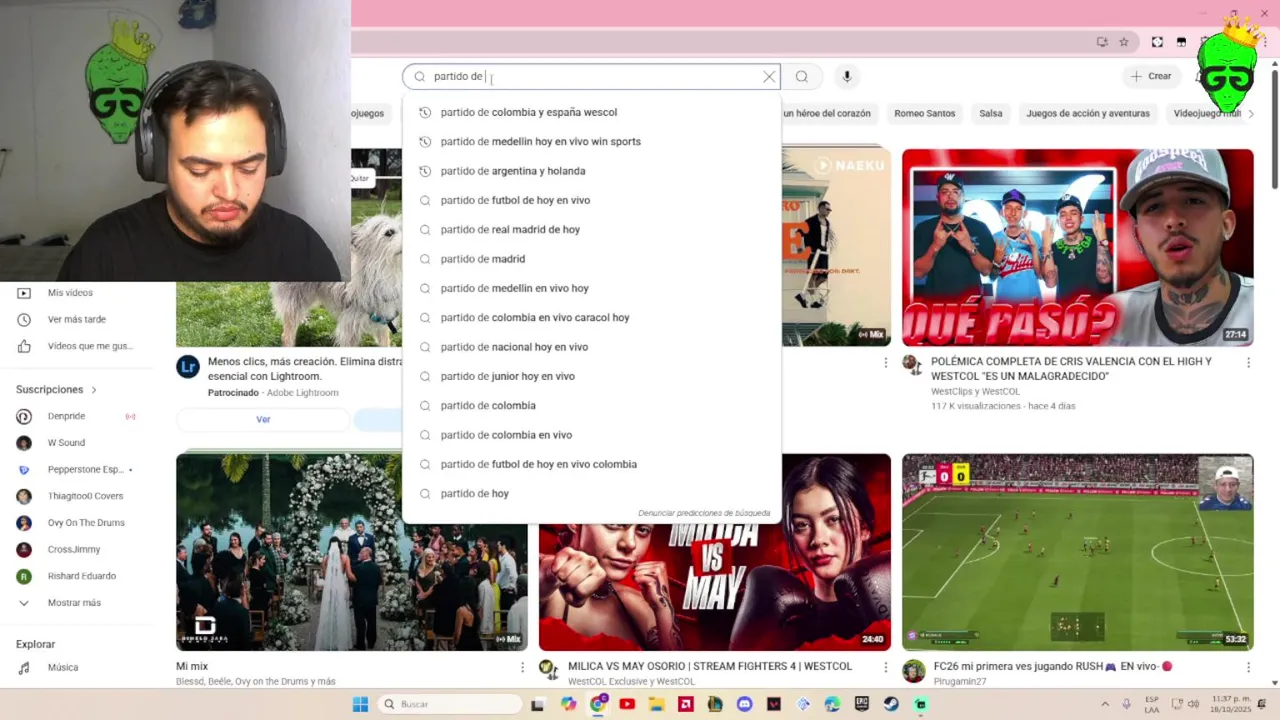This screenshot has width=1280, height=720.
Task: Select the "Videojuego" filter chip
Action: coord(1206,113)
